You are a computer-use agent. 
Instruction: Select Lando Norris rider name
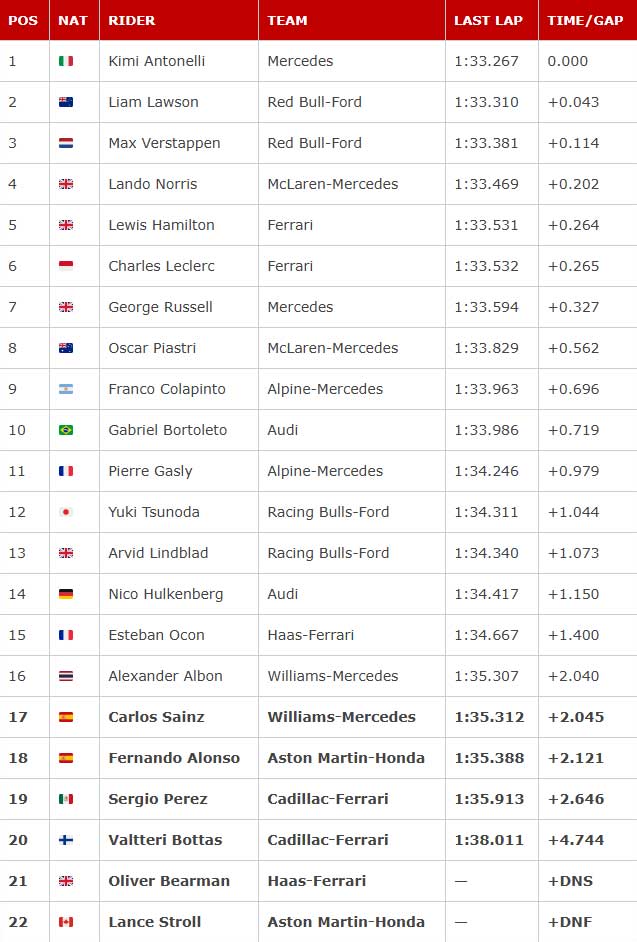click(x=153, y=184)
